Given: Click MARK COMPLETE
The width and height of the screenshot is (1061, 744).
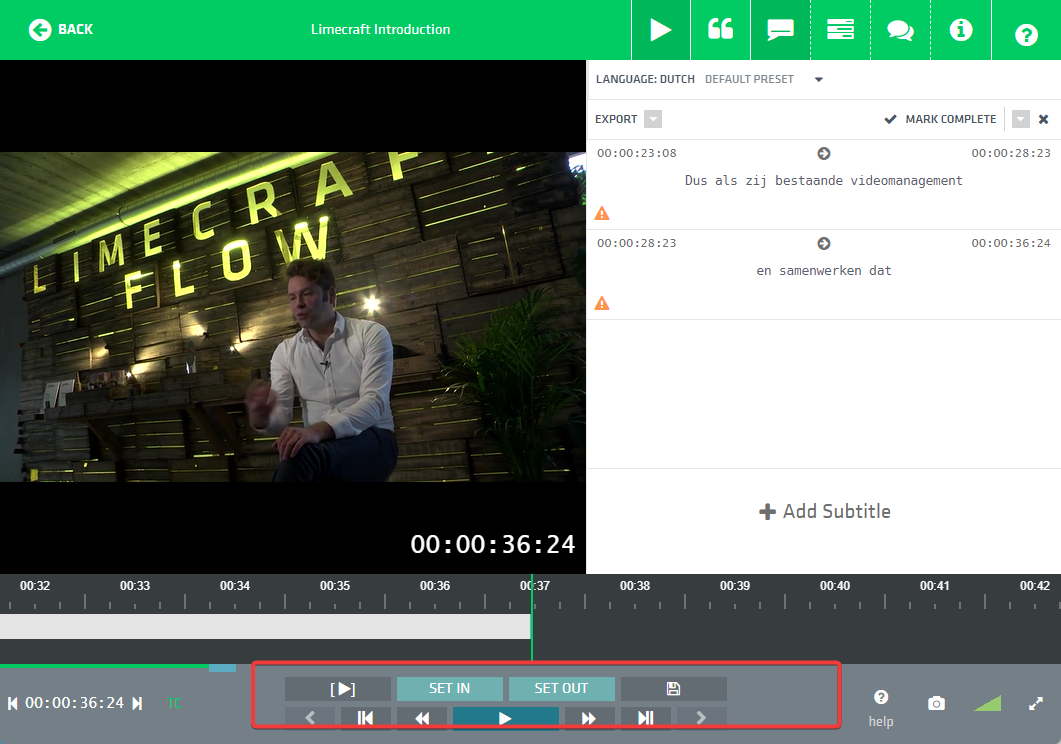Looking at the screenshot, I should [941, 119].
